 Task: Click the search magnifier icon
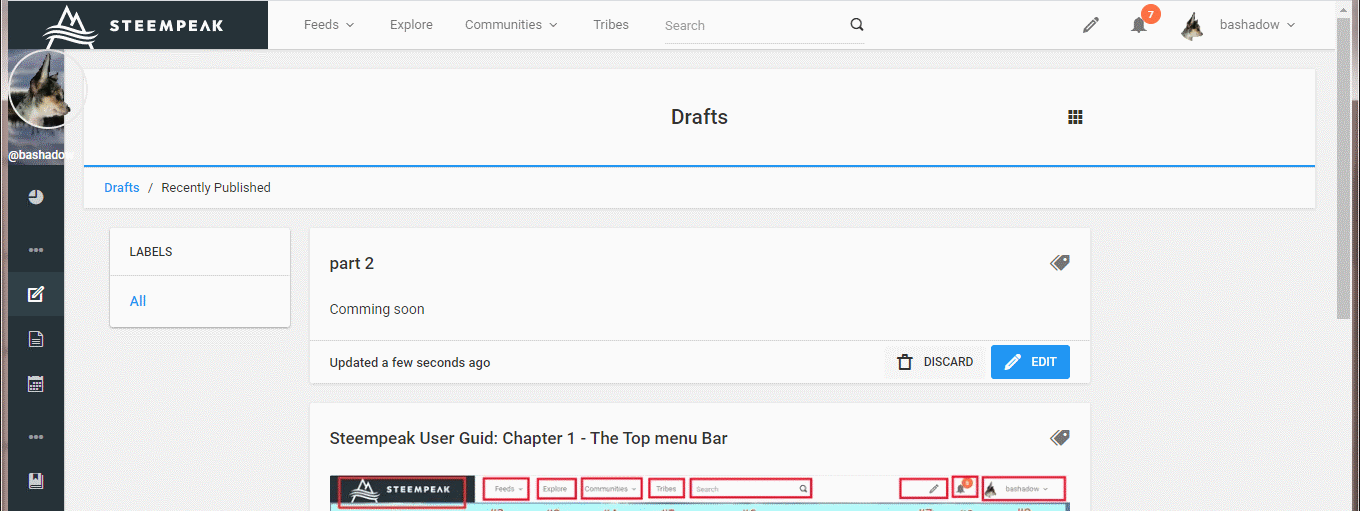point(856,25)
